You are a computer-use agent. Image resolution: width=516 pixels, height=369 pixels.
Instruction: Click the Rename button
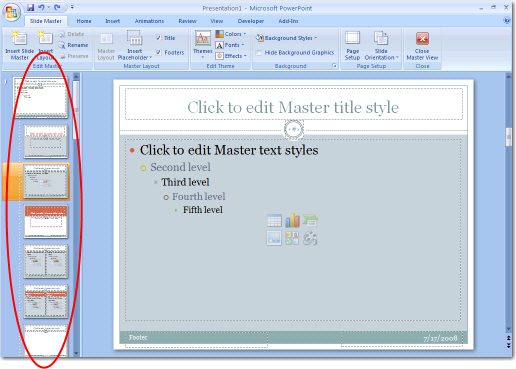[x=73, y=45]
